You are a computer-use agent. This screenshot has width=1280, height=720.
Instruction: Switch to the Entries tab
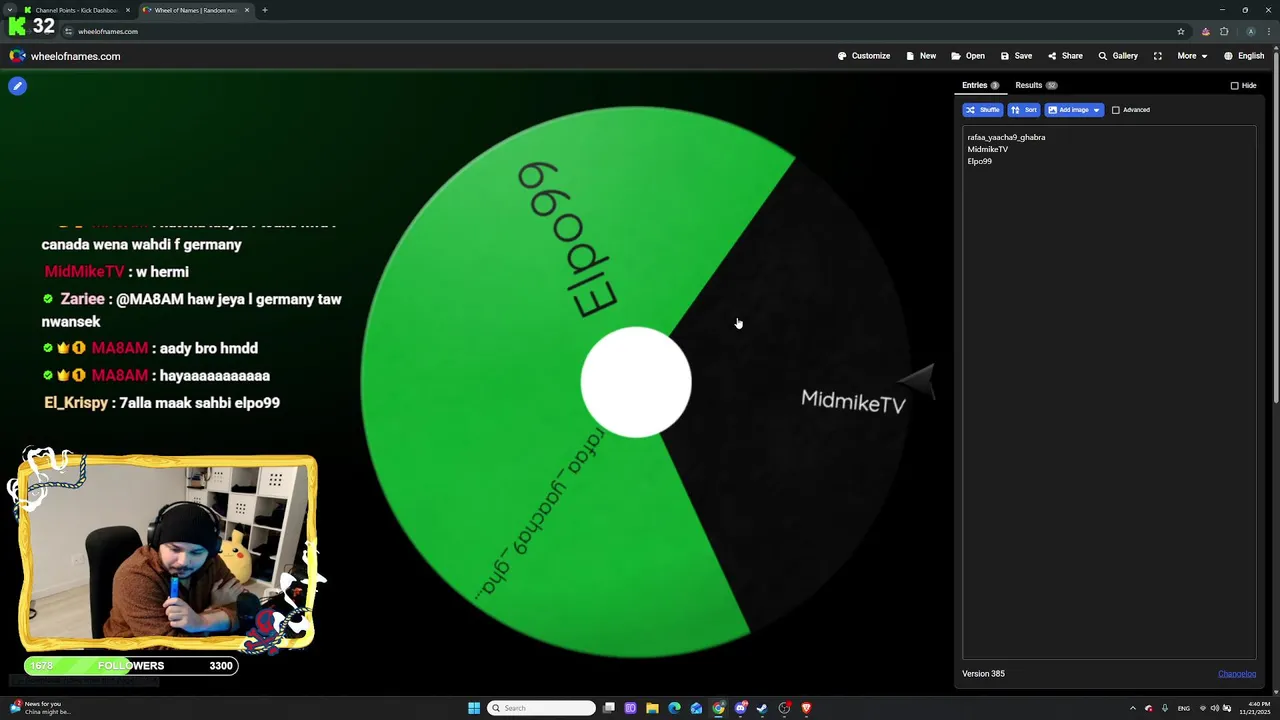point(980,85)
